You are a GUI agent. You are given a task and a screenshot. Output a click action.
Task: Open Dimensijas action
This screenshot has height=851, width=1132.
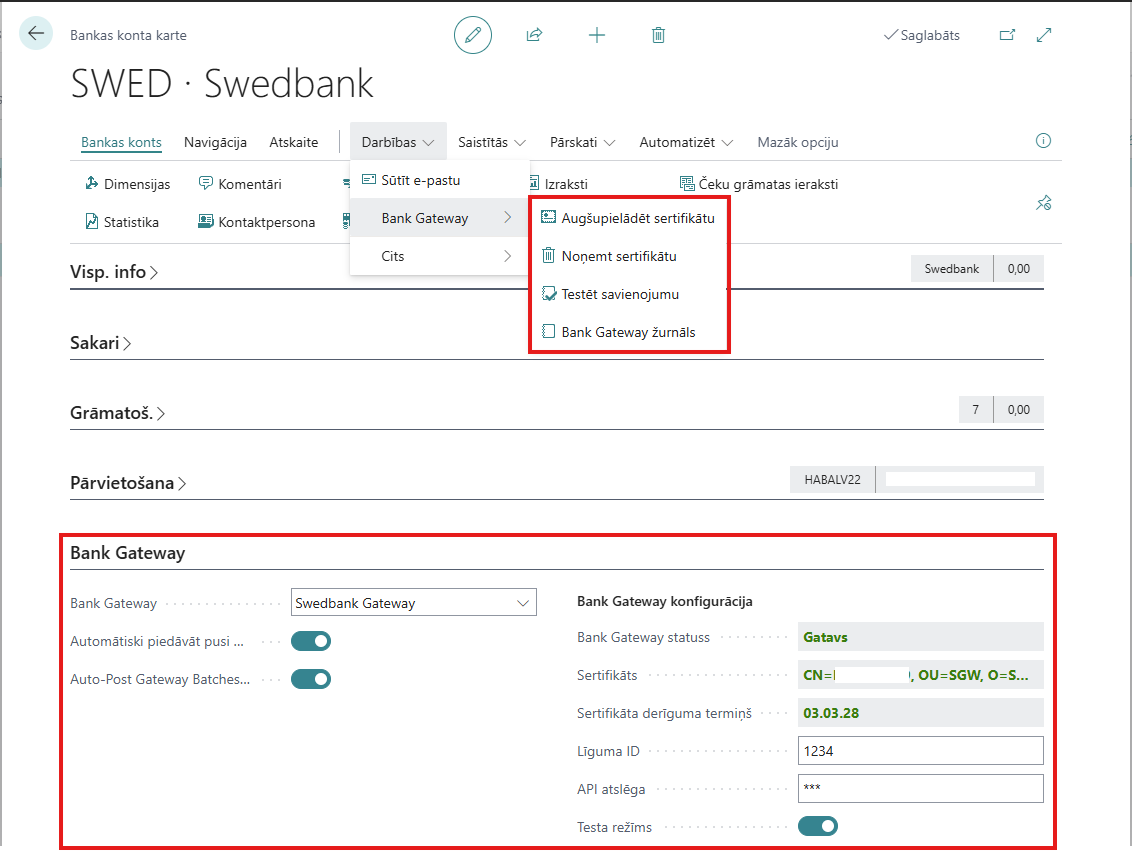[128, 184]
